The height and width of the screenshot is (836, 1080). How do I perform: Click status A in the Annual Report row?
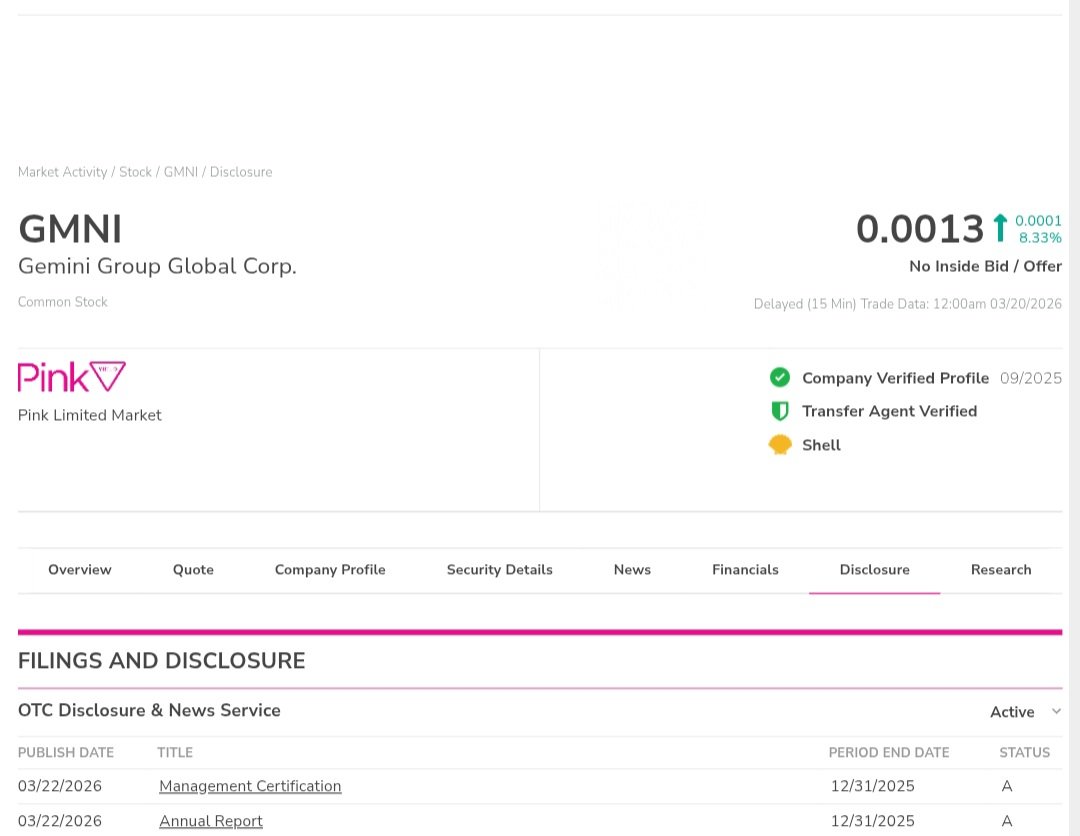pyautogui.click(x=1007, y=821)
